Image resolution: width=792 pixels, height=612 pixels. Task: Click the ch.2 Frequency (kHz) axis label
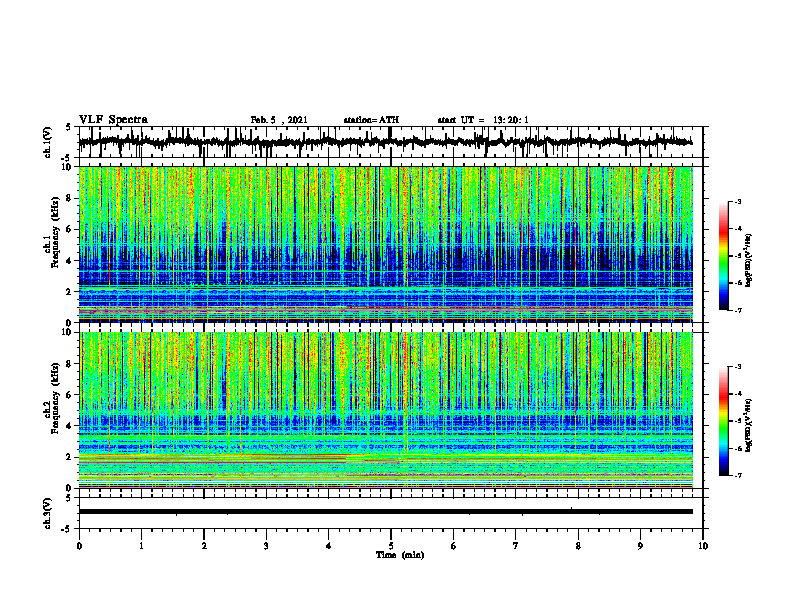point(52,398)
